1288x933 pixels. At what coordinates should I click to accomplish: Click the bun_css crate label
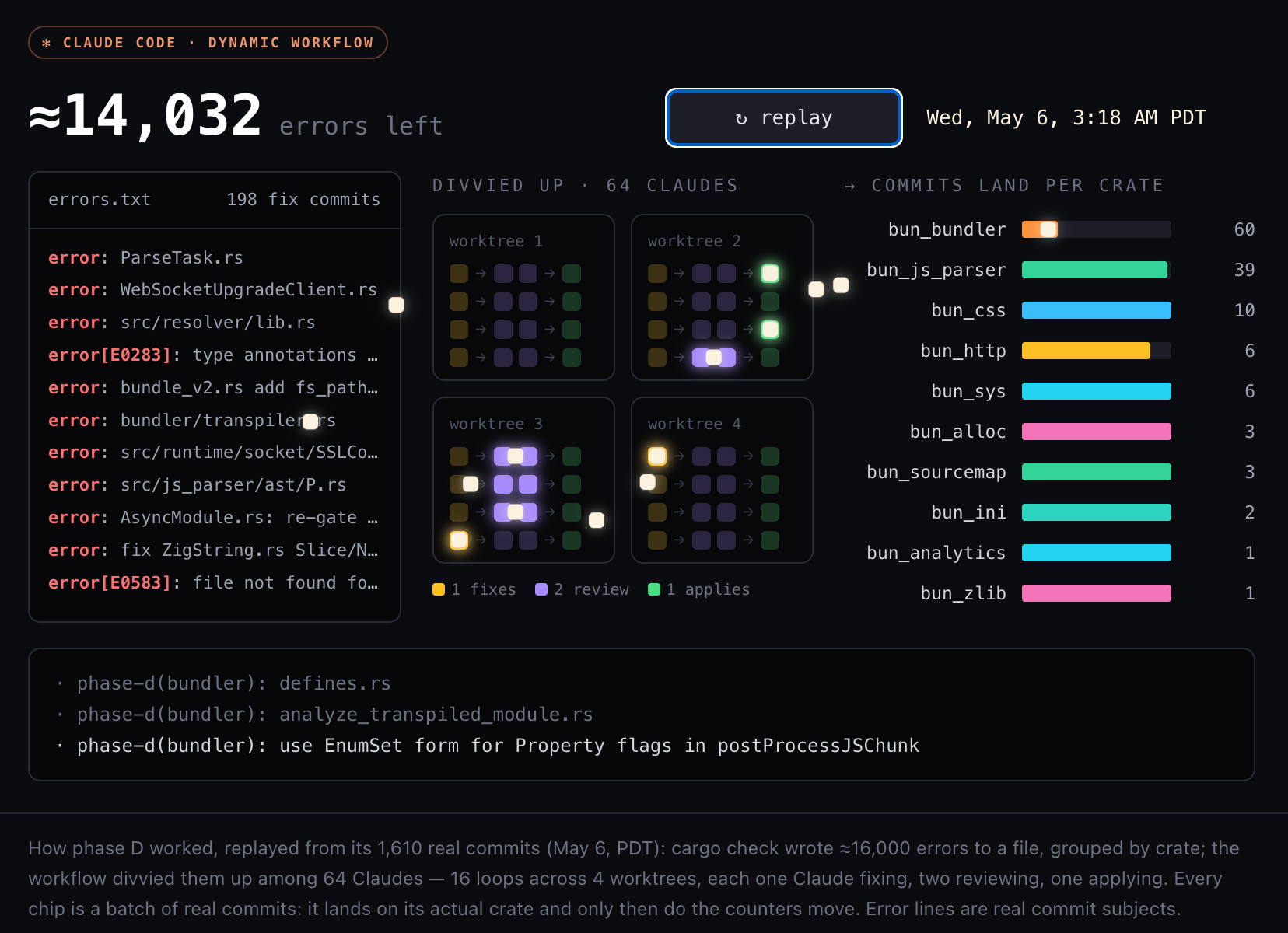(968, 311)
